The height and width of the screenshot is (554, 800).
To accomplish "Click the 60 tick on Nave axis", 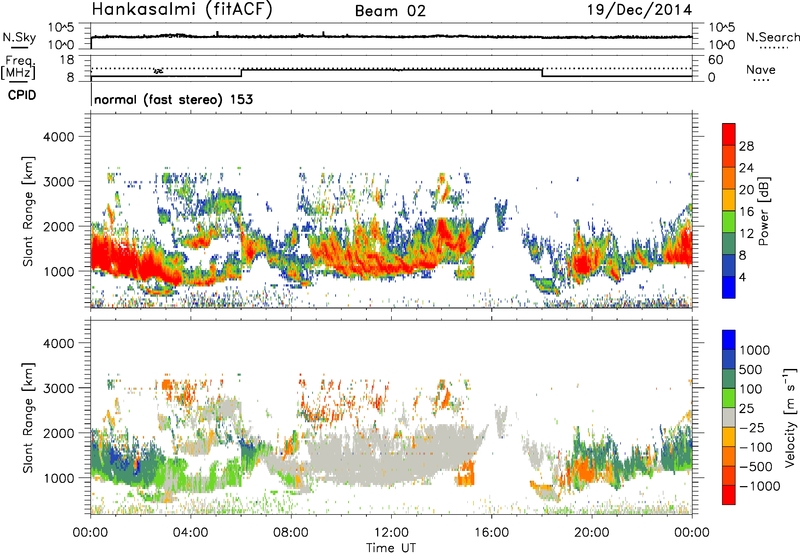I will (x=716, y=60).
